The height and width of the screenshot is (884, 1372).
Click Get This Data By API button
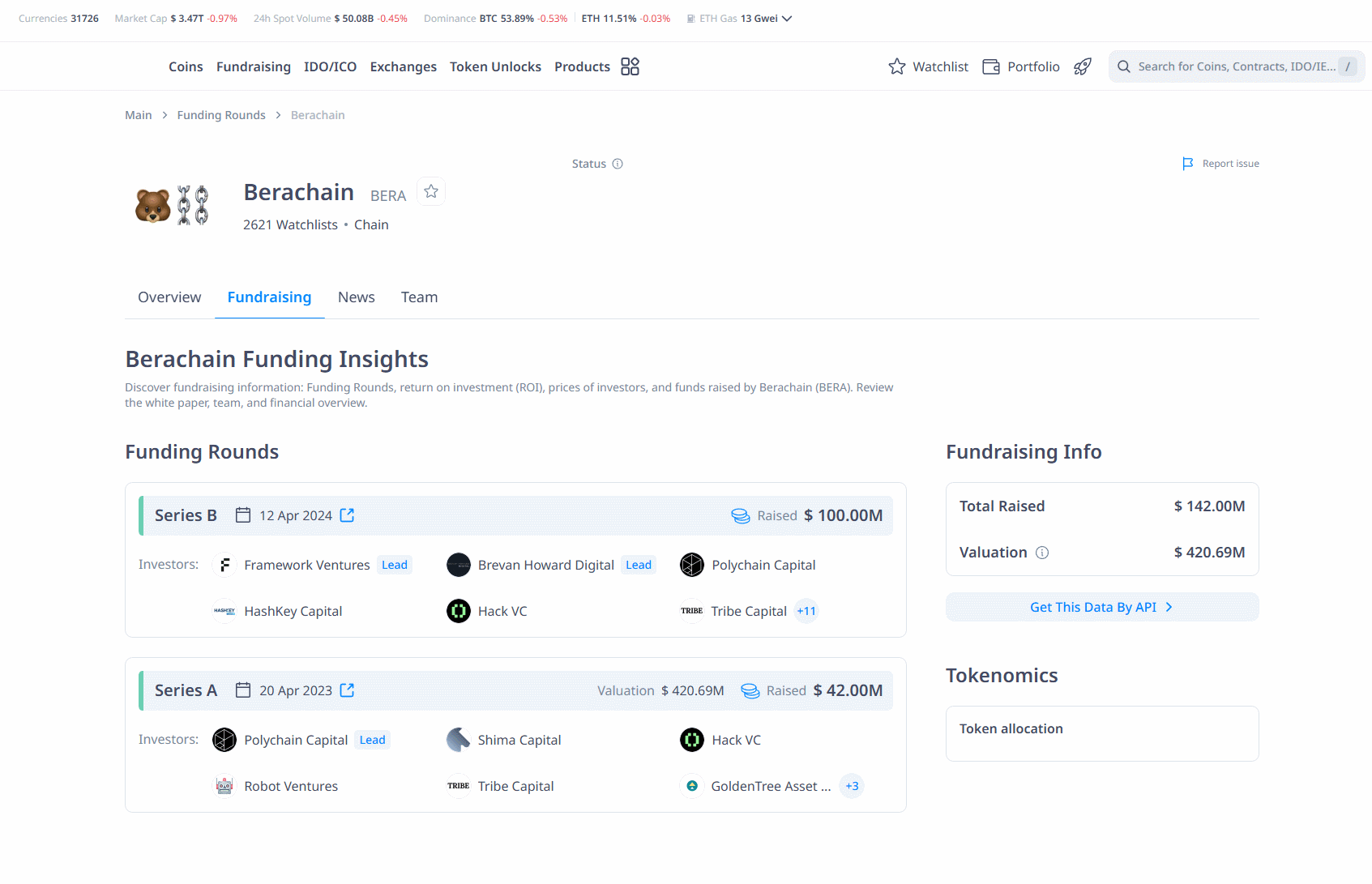click(1102, 607)
